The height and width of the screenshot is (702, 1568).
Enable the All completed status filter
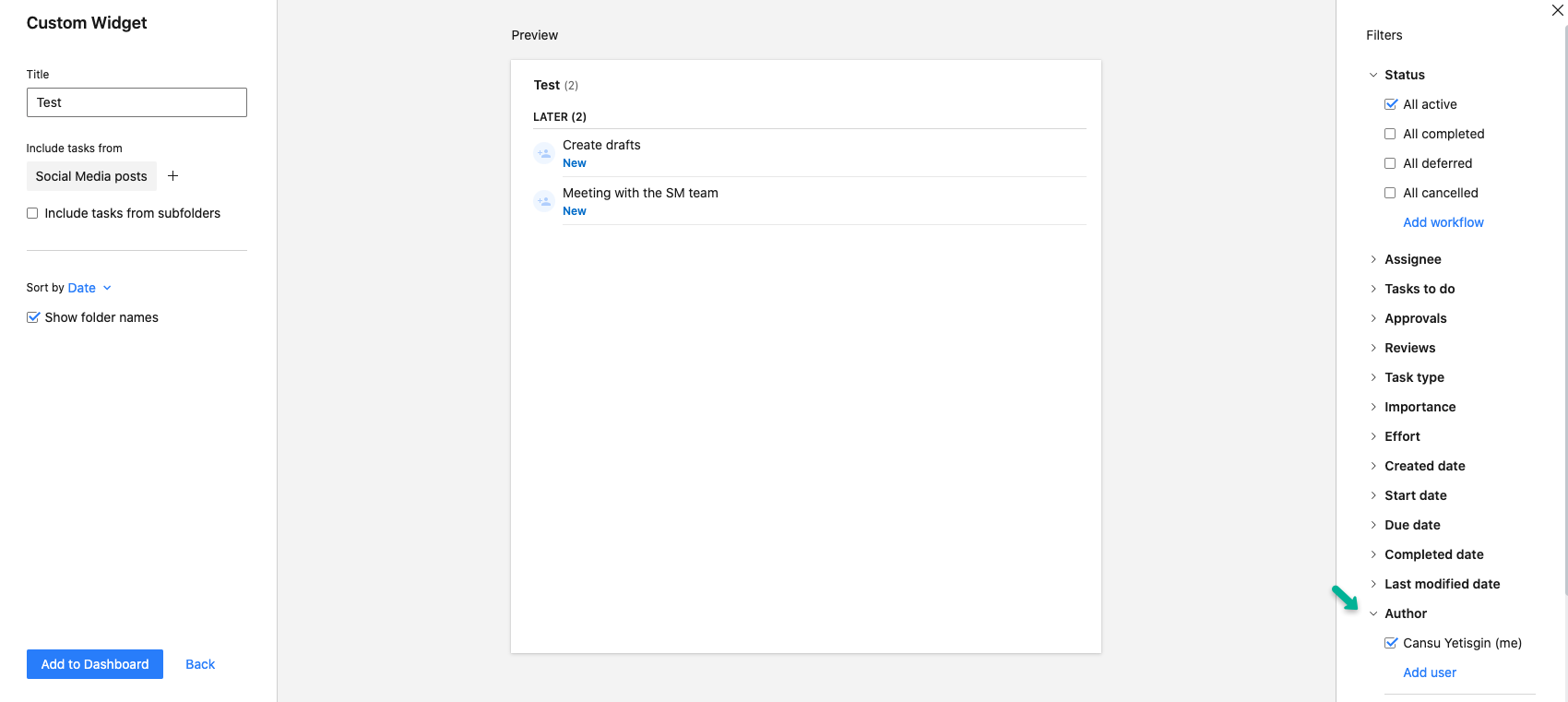click(x=1390, y=134)
